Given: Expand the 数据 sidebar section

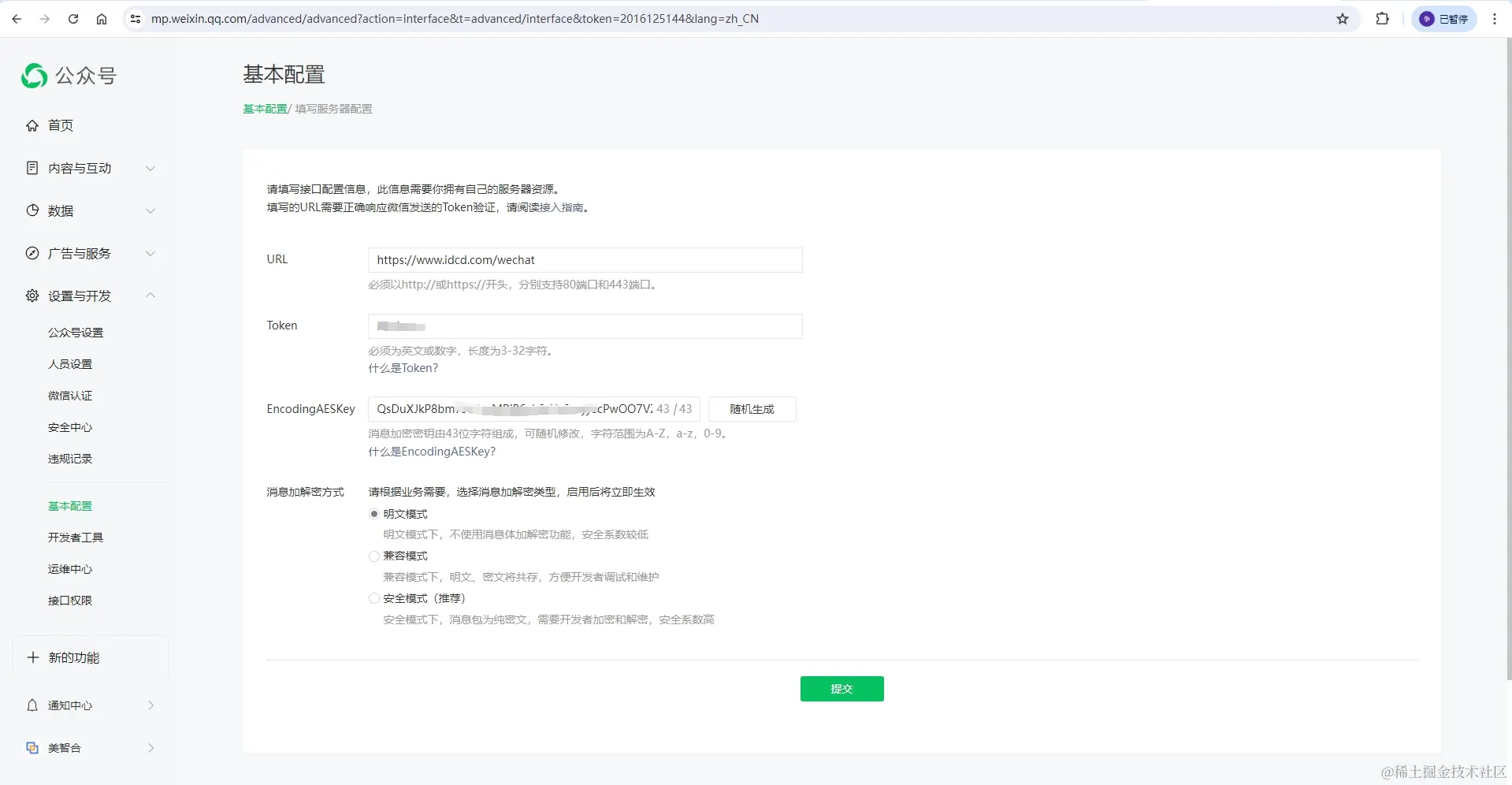Looking at the screenshot, I should 150,210.
